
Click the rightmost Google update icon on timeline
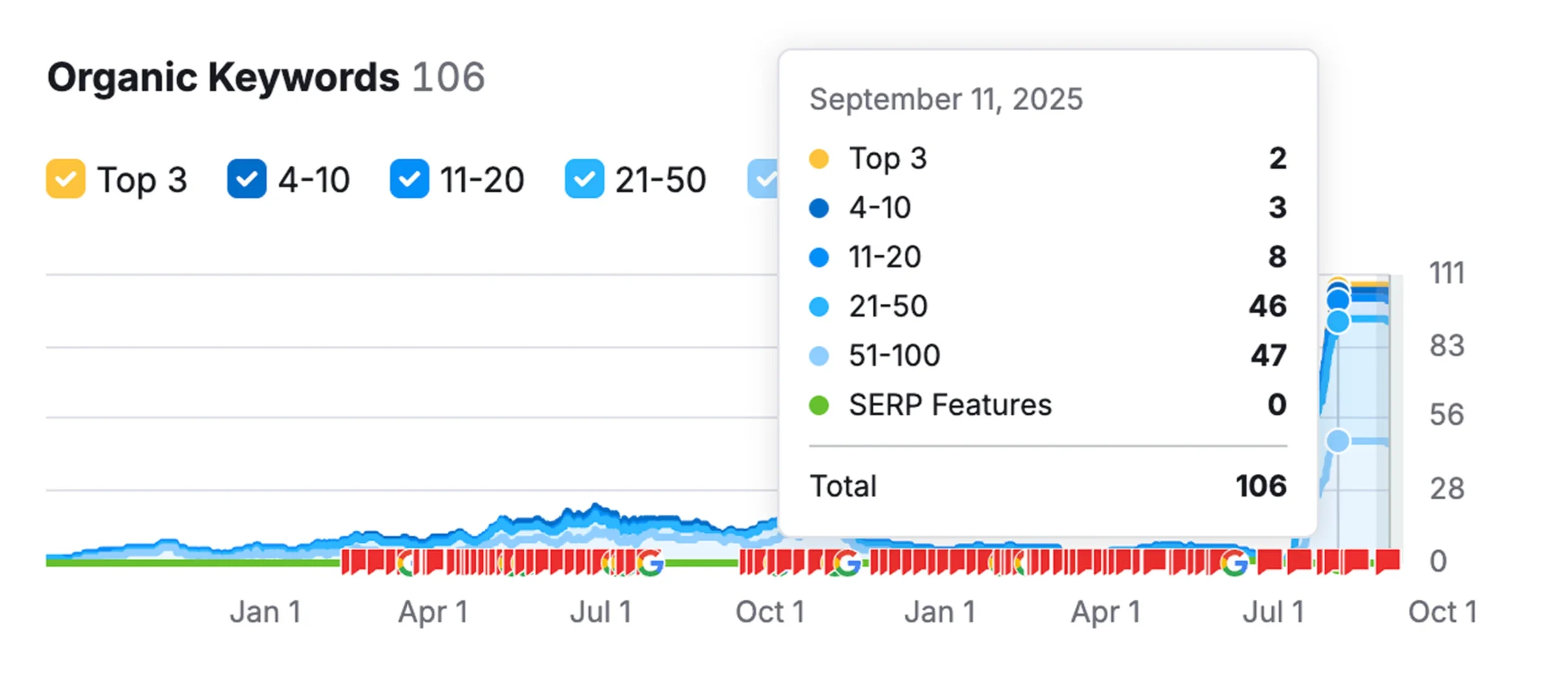tap(1234, 563)
